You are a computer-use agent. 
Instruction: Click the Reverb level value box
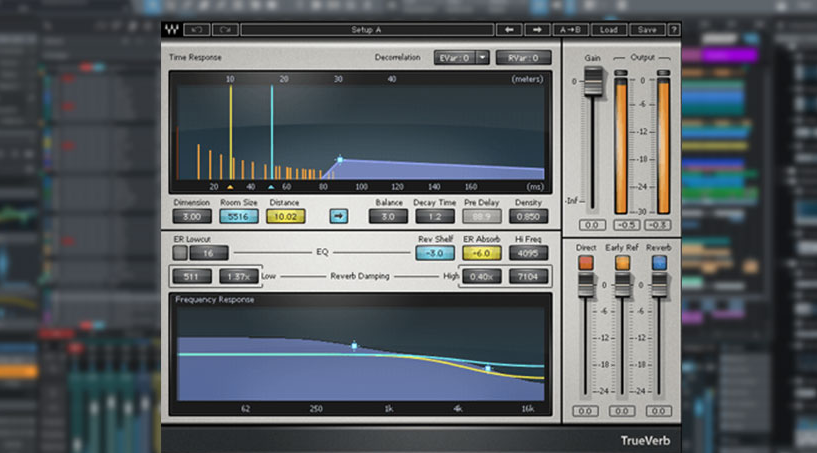[x=658, y=411]
